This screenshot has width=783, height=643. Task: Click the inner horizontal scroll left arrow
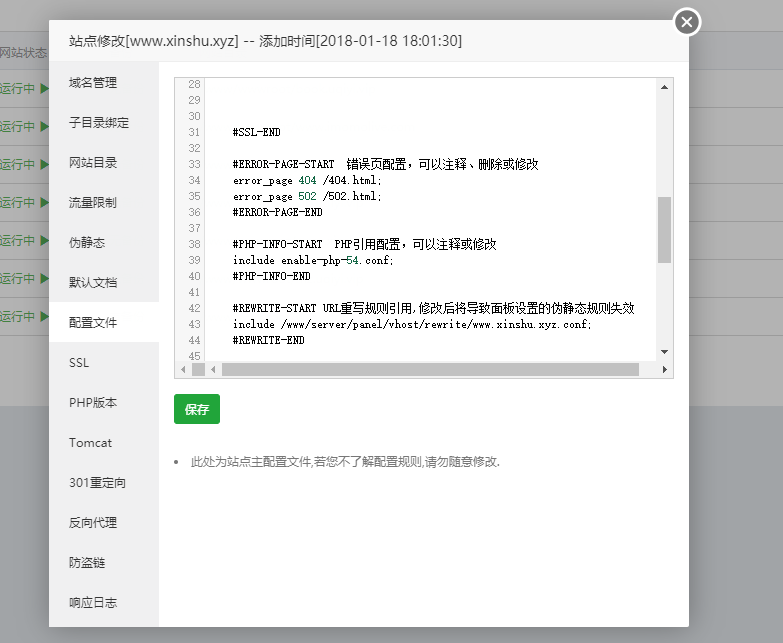[x=213, y=369]
